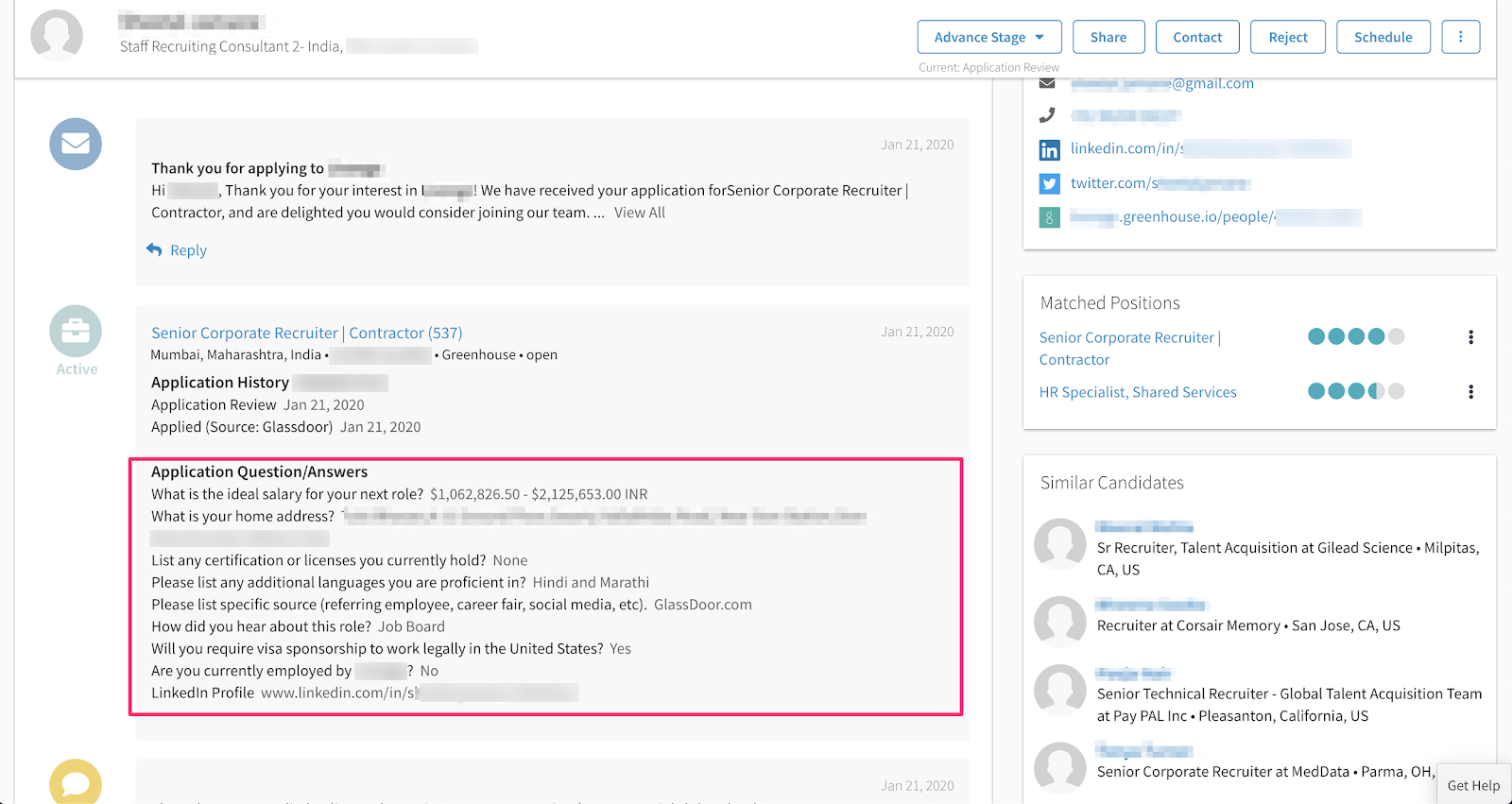1512x804 pixels.
Task: Open avatar of Pay PAL Senior Technical Recruiter
Action: pyautogui.click(x=1060, y=691)
